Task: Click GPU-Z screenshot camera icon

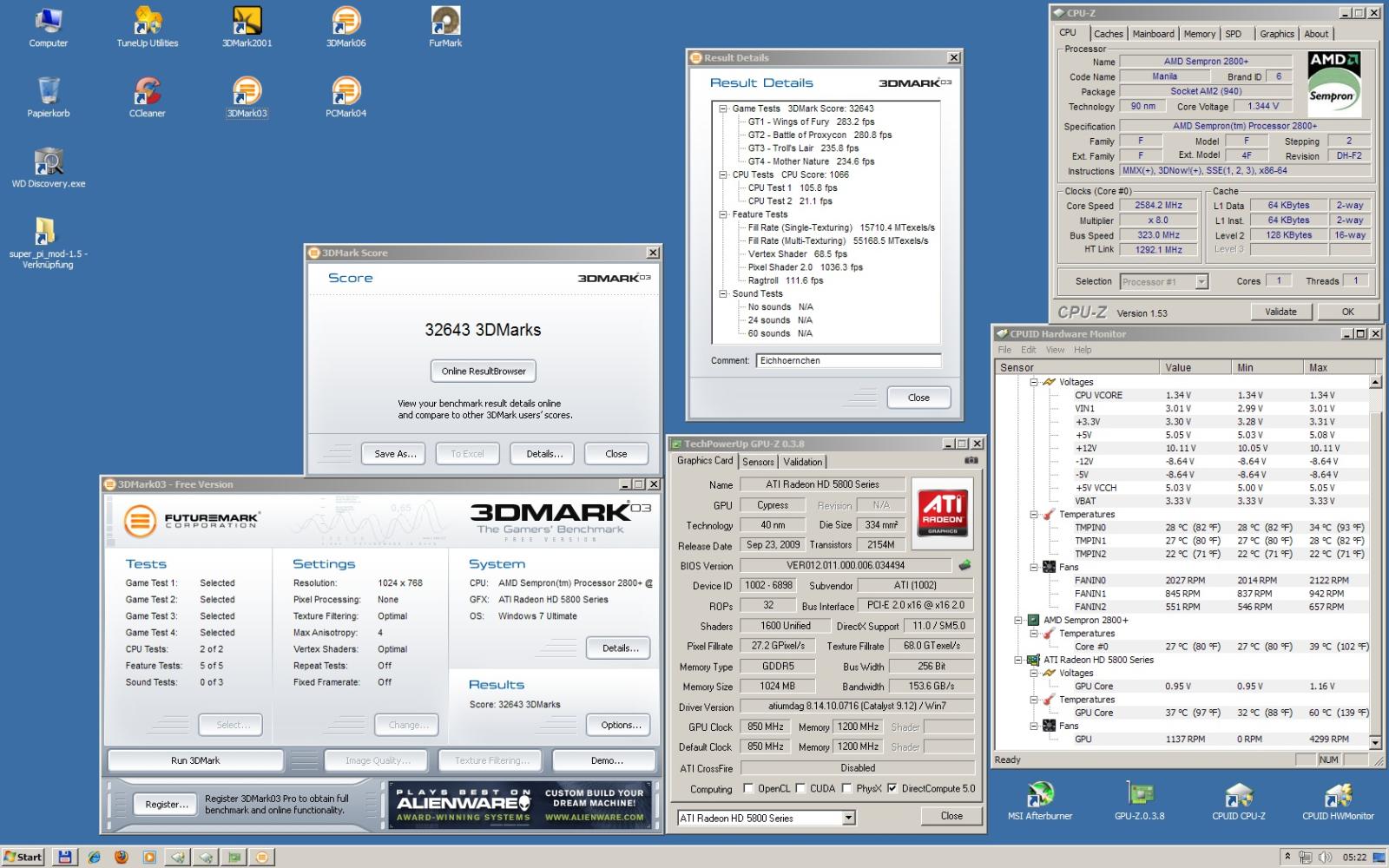Action: click(971, 461)
